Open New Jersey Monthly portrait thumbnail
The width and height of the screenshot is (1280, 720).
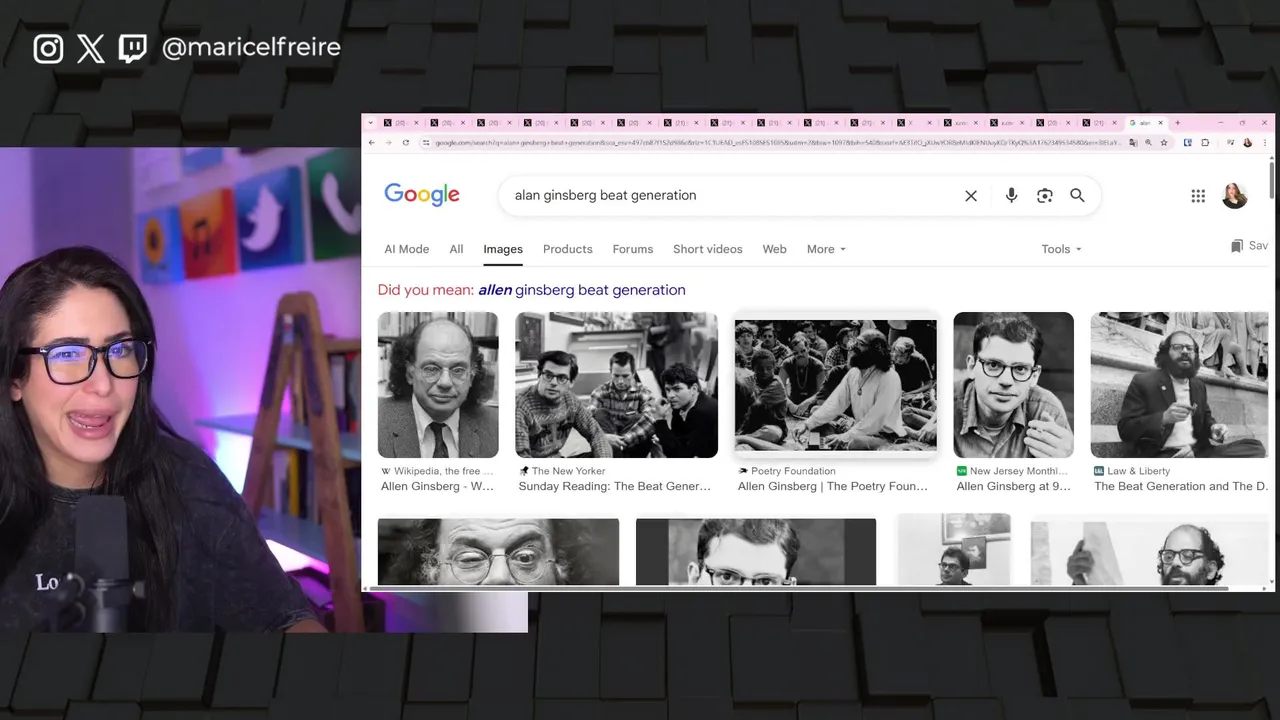(x=1013, y=385)
